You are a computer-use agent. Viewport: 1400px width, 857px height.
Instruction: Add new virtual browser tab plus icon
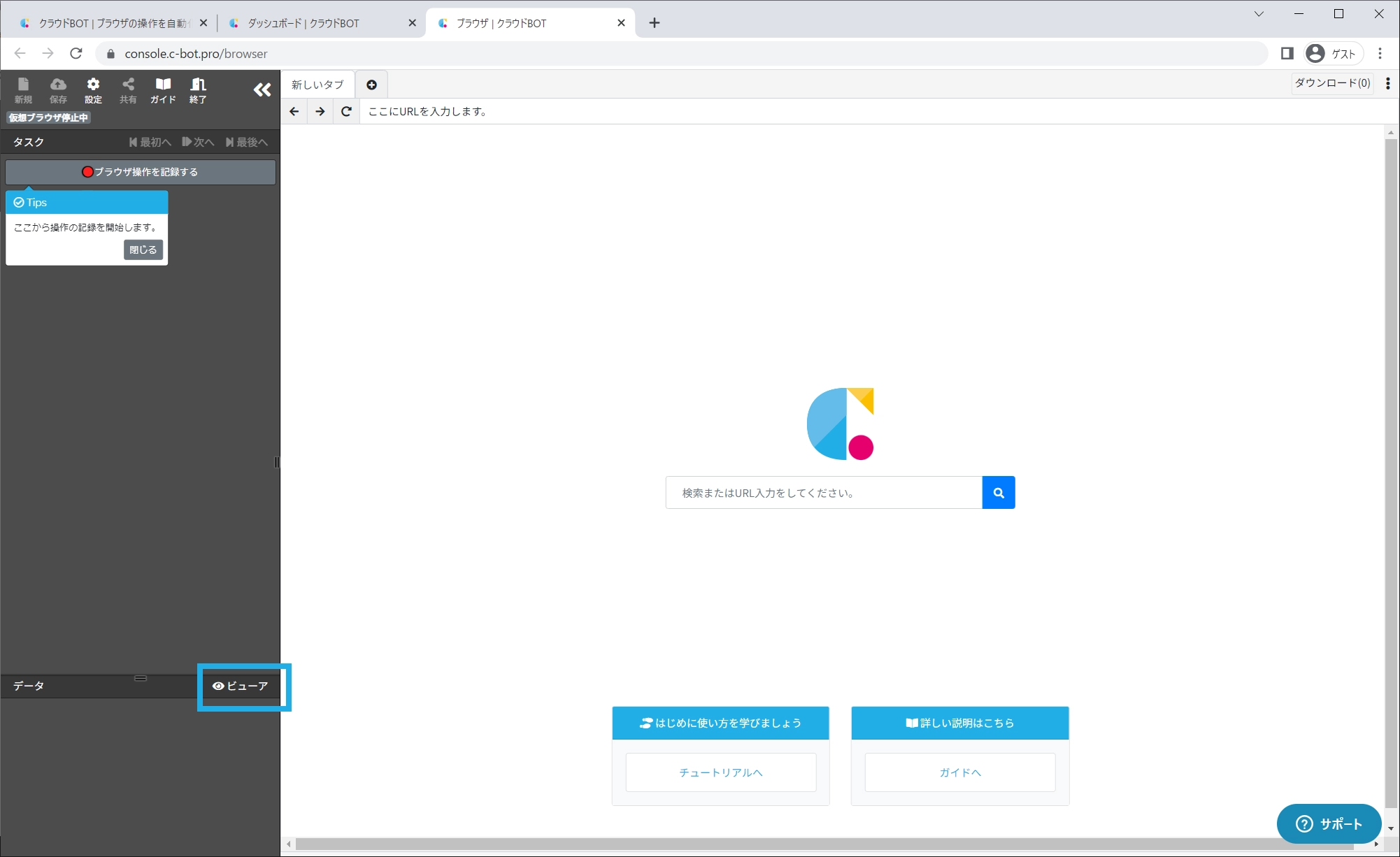click(x=371, y=85)
